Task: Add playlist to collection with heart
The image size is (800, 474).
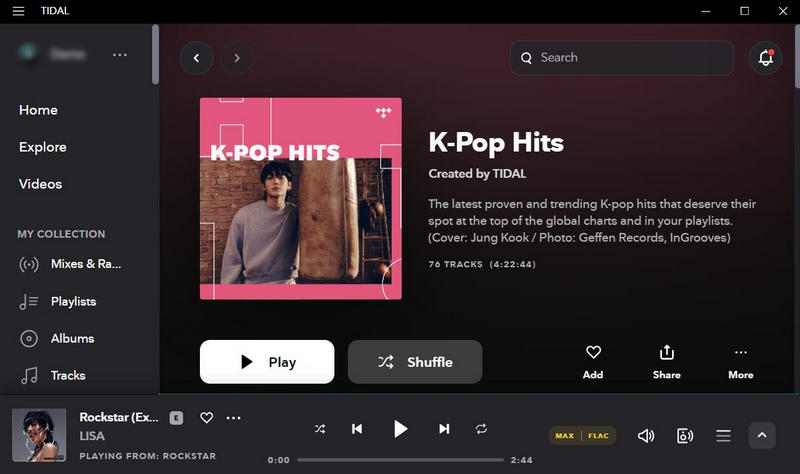Action: (x=593, y=362)
